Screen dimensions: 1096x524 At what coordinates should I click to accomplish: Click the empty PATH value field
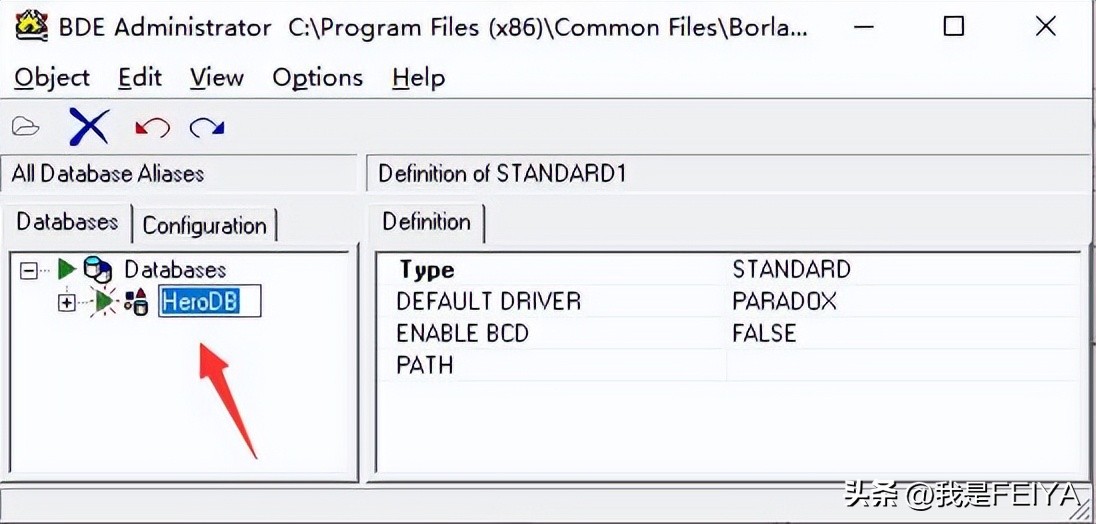click(x=900, y=365)
